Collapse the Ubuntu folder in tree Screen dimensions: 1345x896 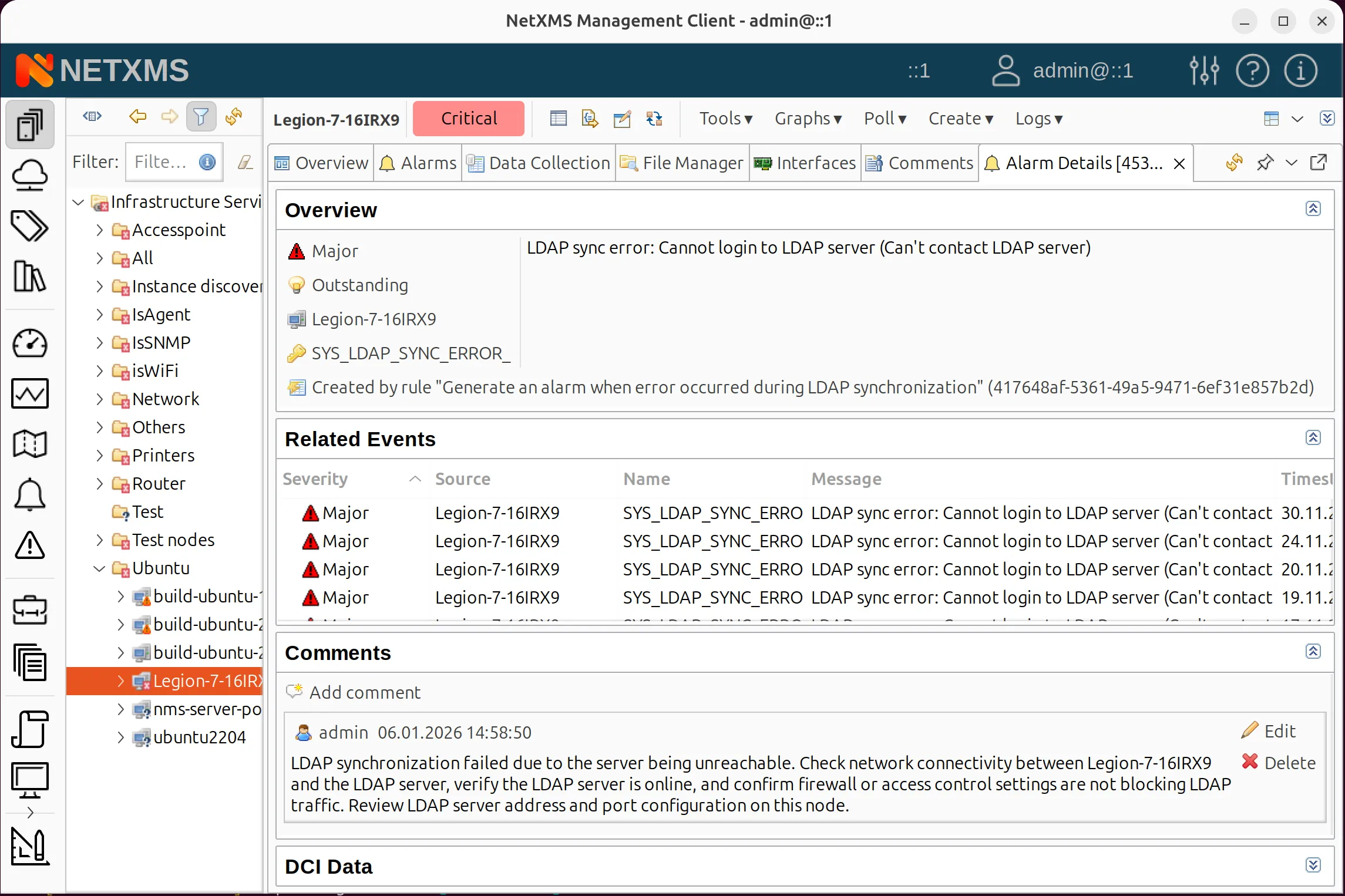(x=99, y=568)
